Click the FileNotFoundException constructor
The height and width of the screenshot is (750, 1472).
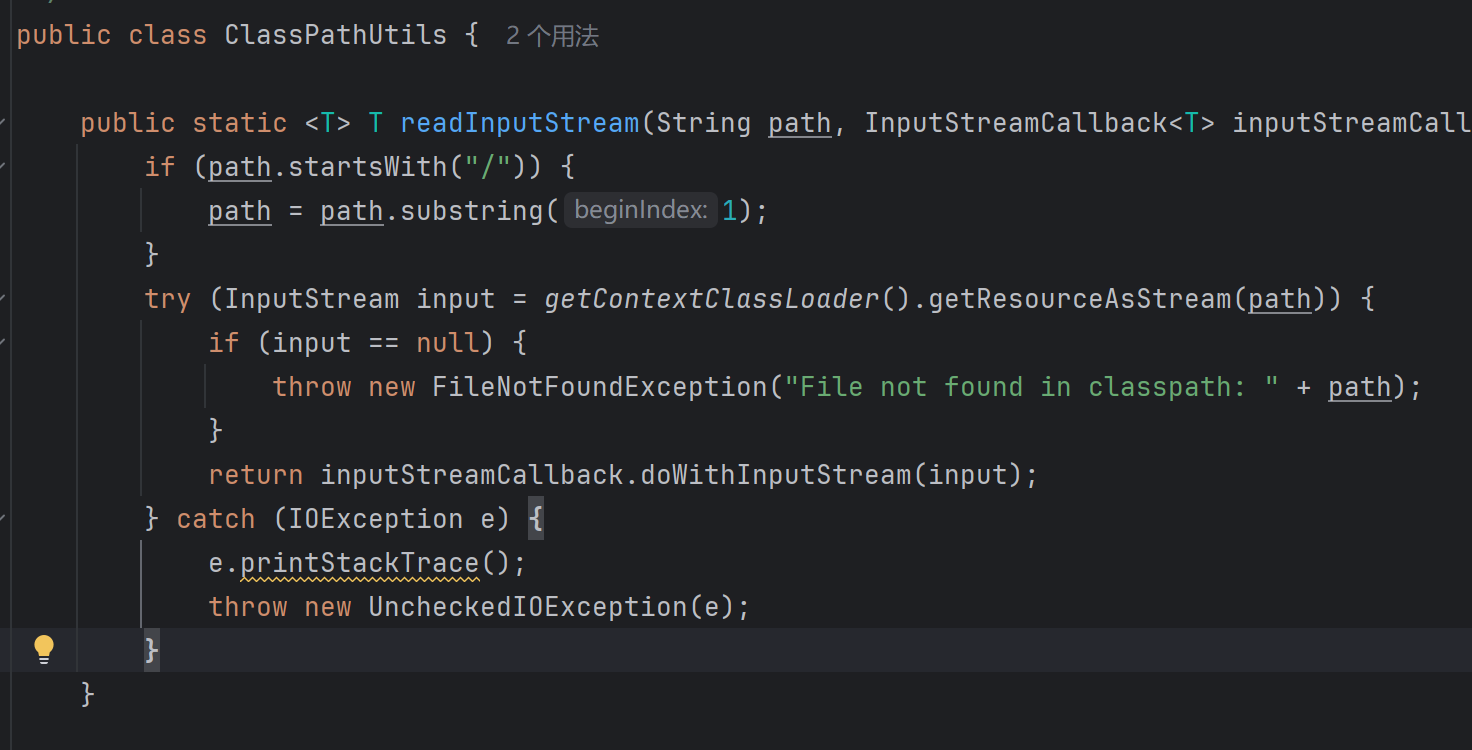599,387
